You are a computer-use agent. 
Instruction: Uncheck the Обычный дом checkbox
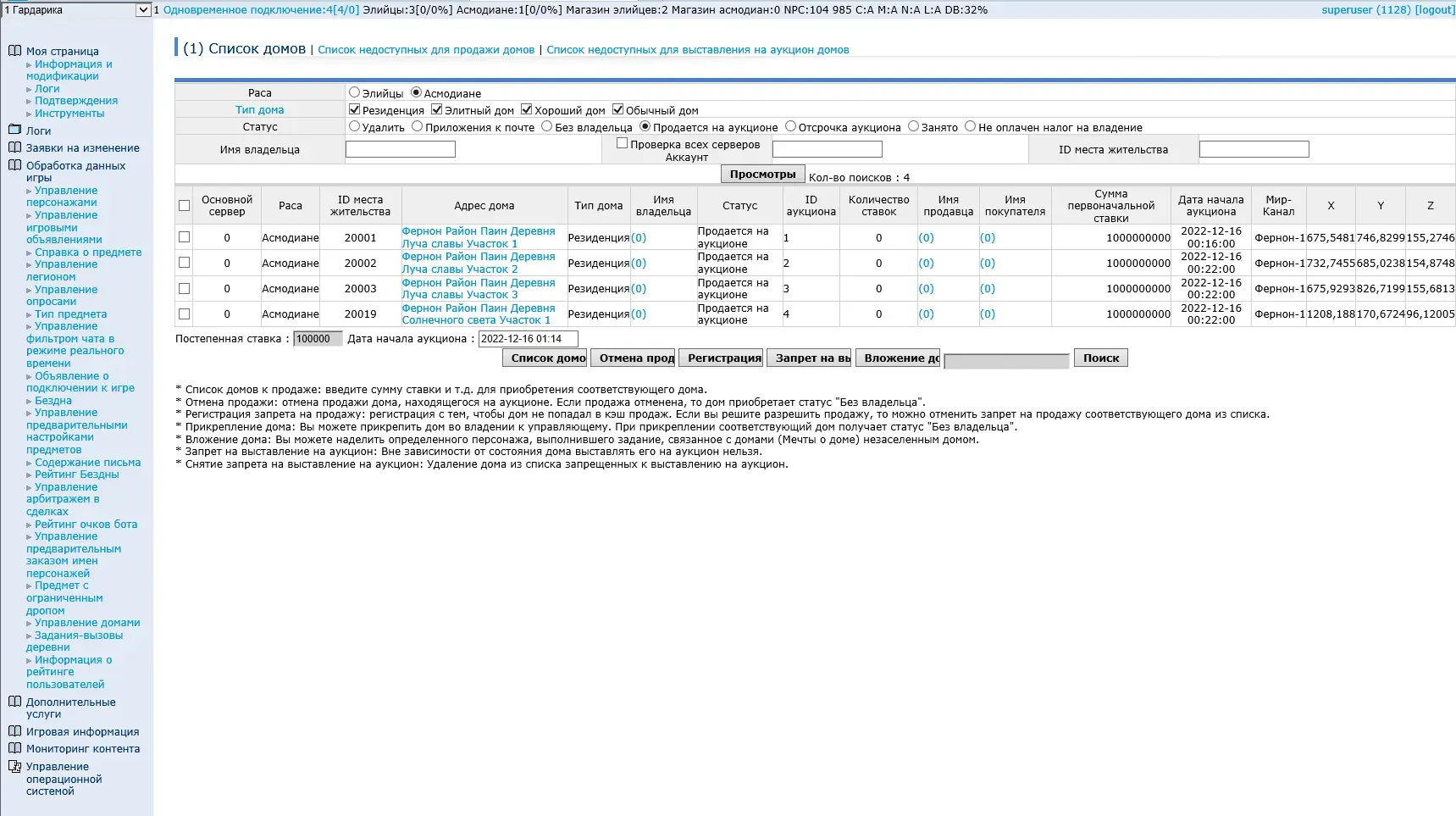coord(618,109)
